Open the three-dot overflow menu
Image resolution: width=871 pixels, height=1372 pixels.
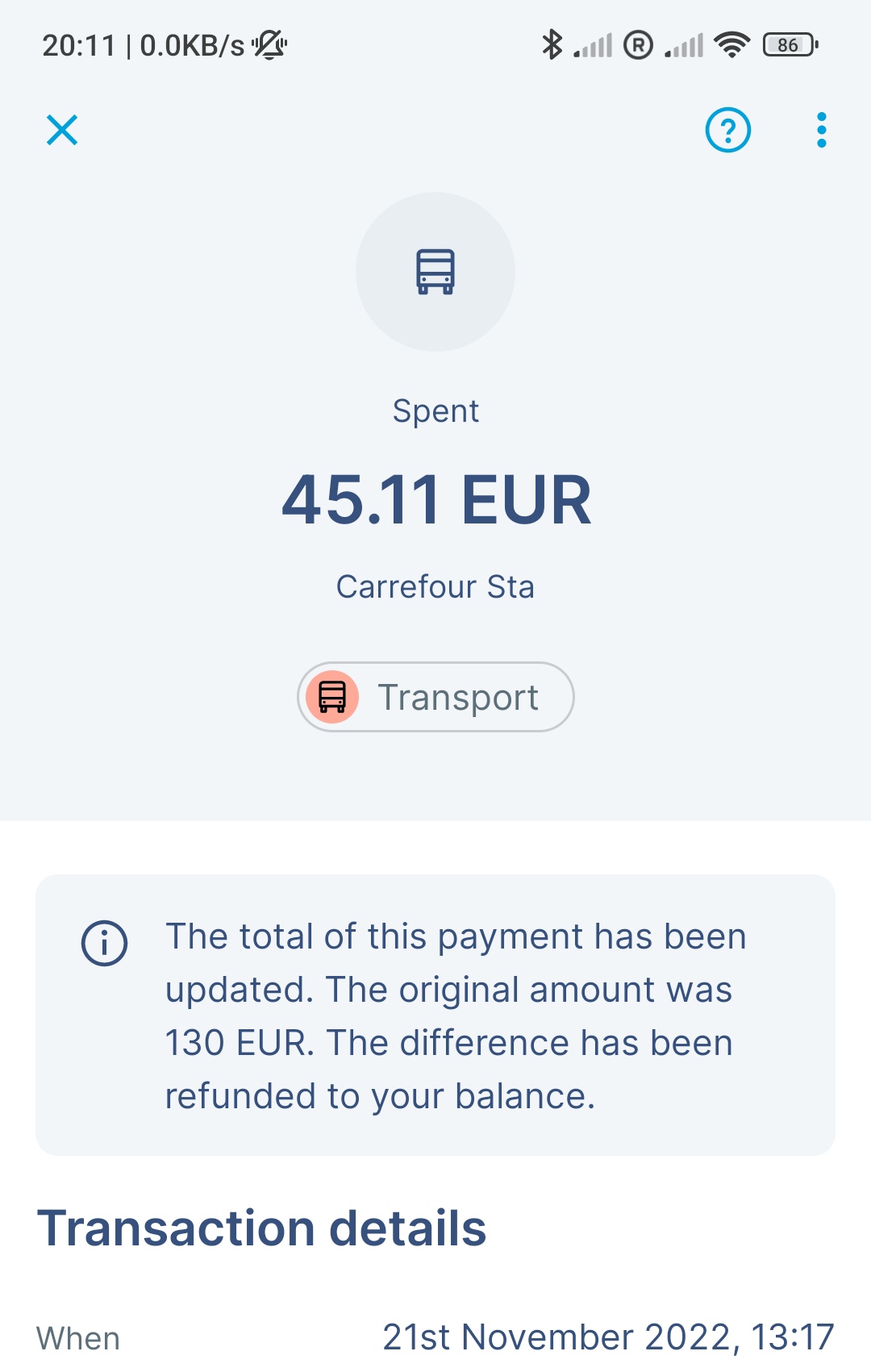[x=821, y=130]
